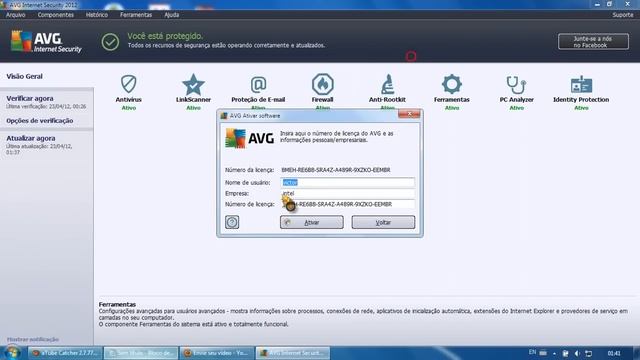Focus the Empresa input field
Image resolution: width=640 pixels, height=360 pixels.
[x=347, y=193]
